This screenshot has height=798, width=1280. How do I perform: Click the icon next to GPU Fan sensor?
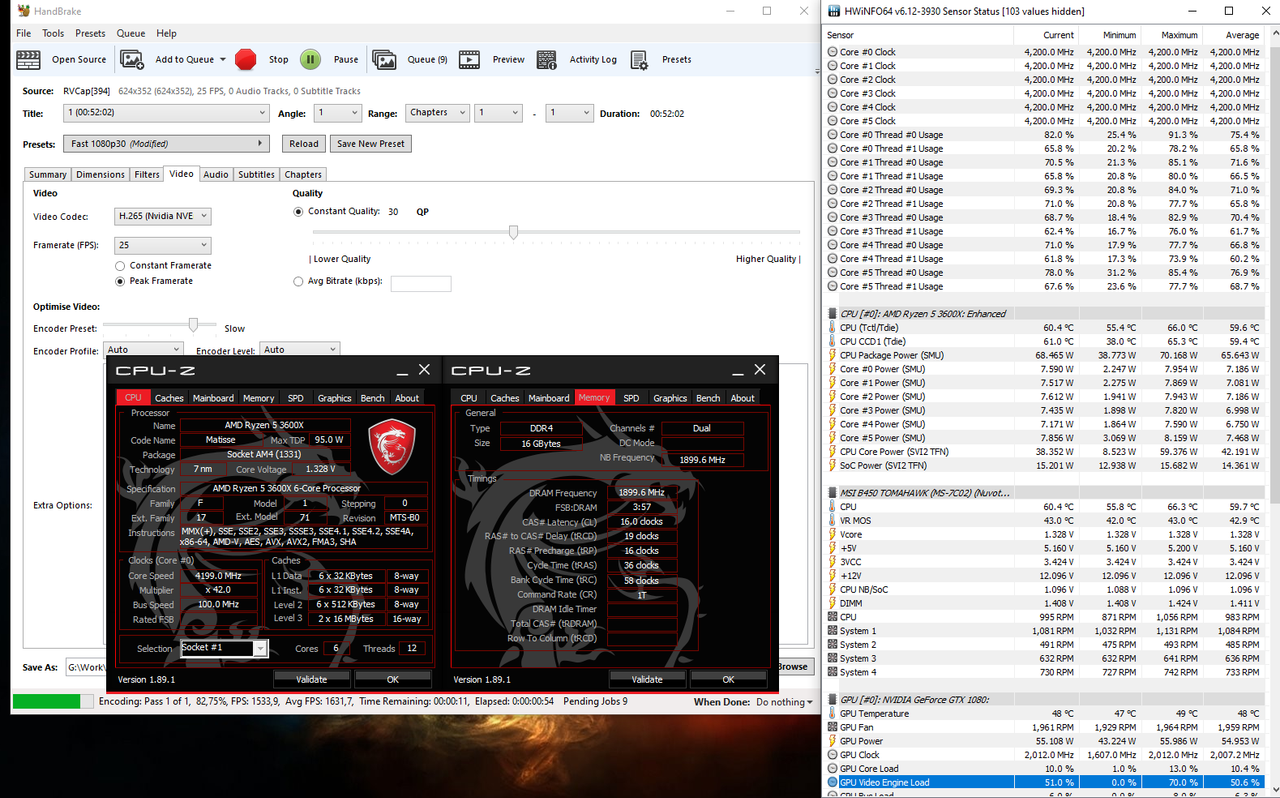[833, 727]
